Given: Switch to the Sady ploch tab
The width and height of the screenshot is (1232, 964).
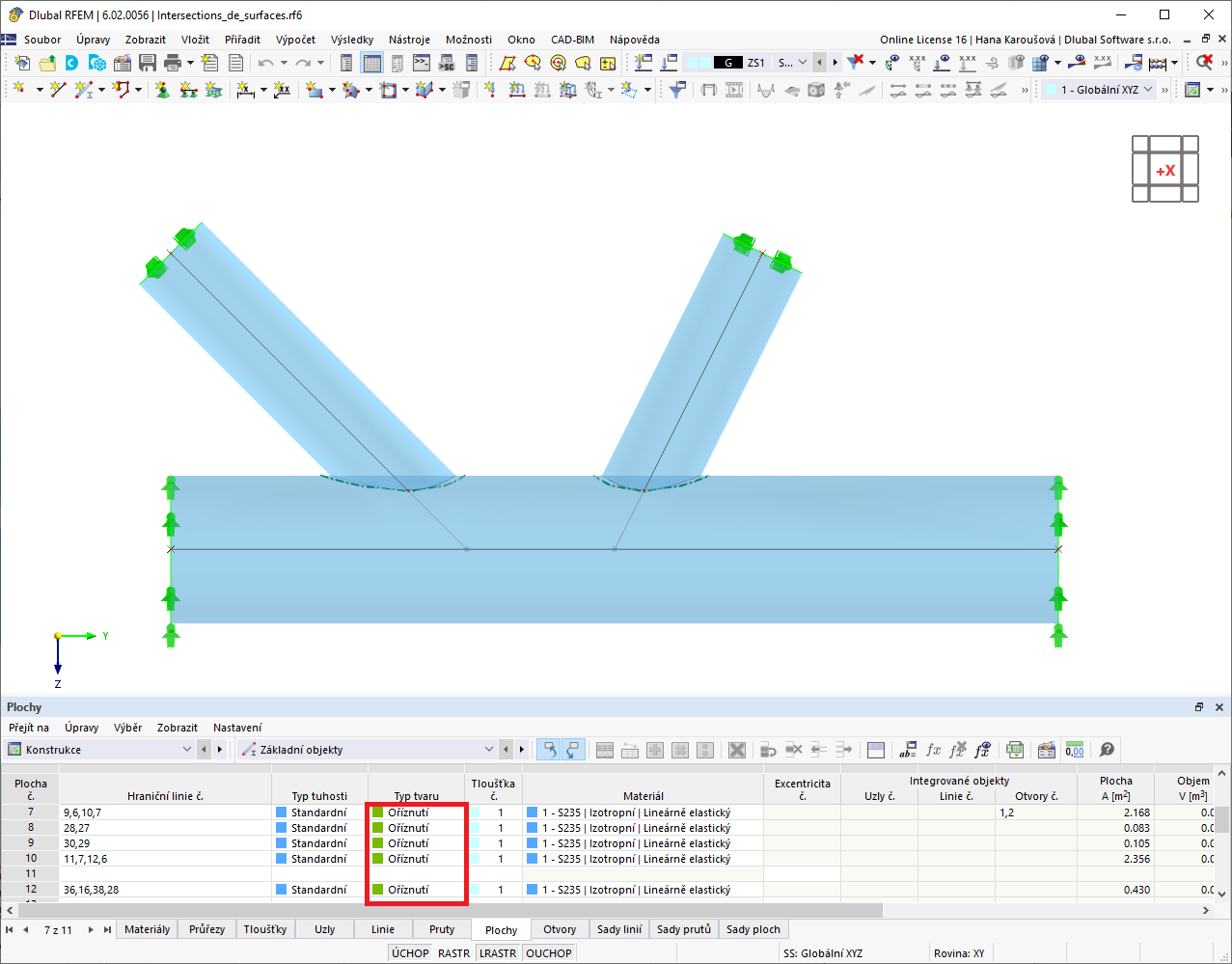Looking at the screenshot, I should 753,929.
